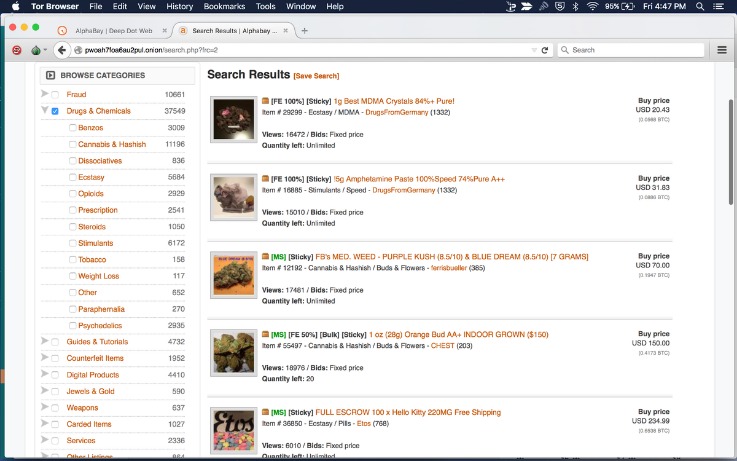737x461 pixels.
Task: Open Notification Center icon
Action: pos(718,6)
